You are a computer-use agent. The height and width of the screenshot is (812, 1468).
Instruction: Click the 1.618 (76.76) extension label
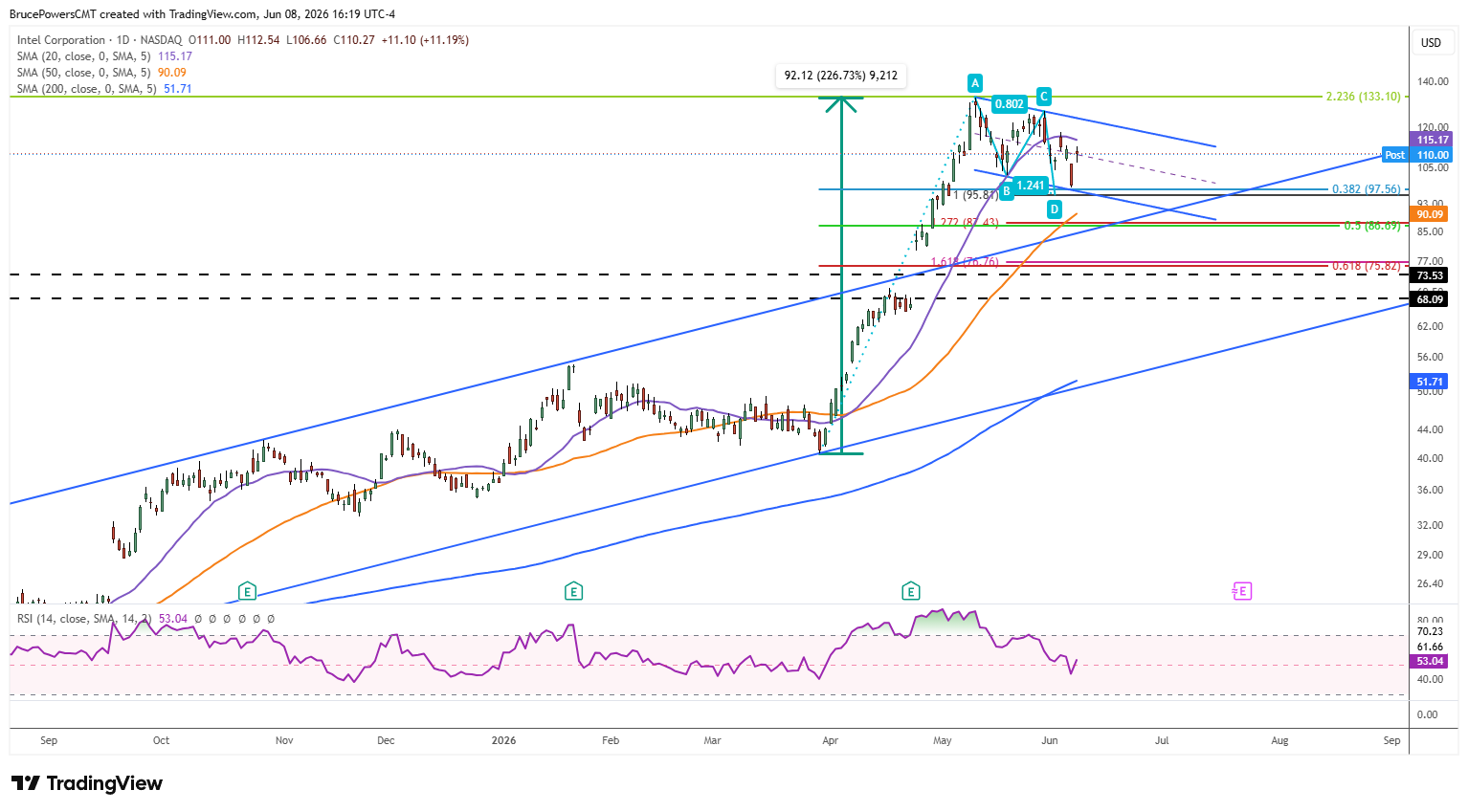[965, 262]
